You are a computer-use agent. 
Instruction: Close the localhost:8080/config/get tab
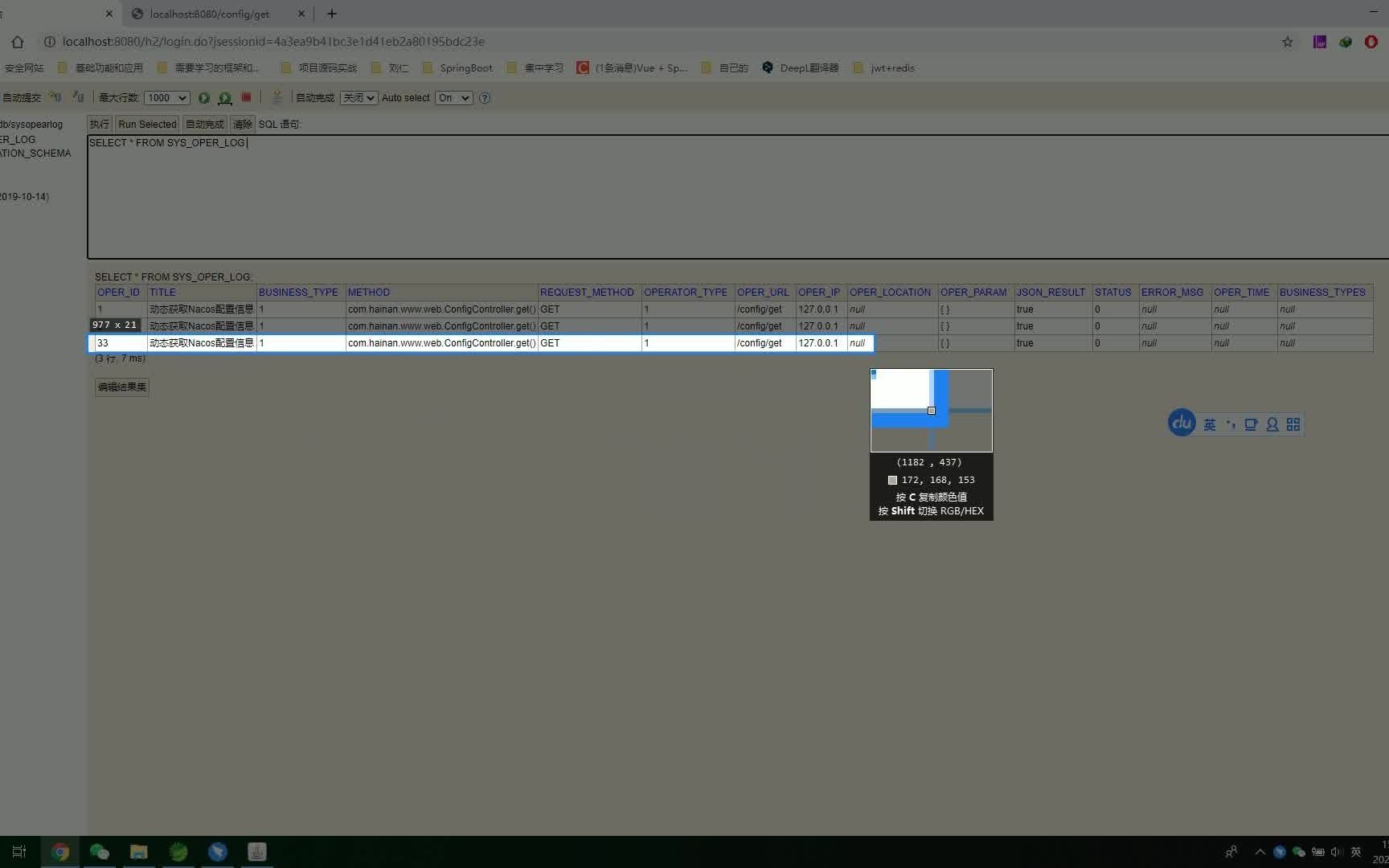[x=301, y=14]
